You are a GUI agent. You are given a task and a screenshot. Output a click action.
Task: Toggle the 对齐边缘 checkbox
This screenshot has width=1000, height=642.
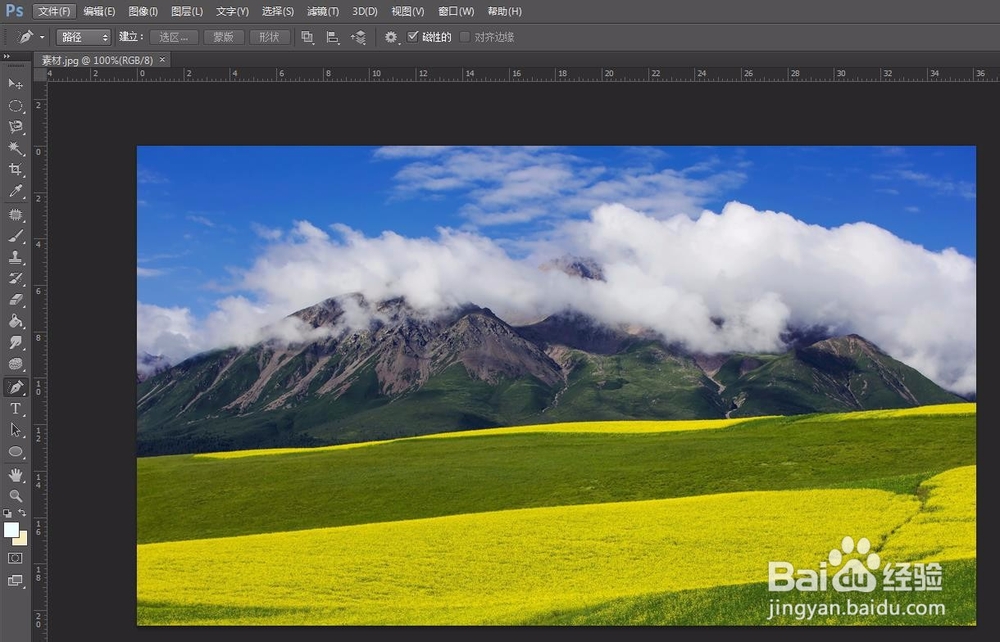[x=465, y=37]
